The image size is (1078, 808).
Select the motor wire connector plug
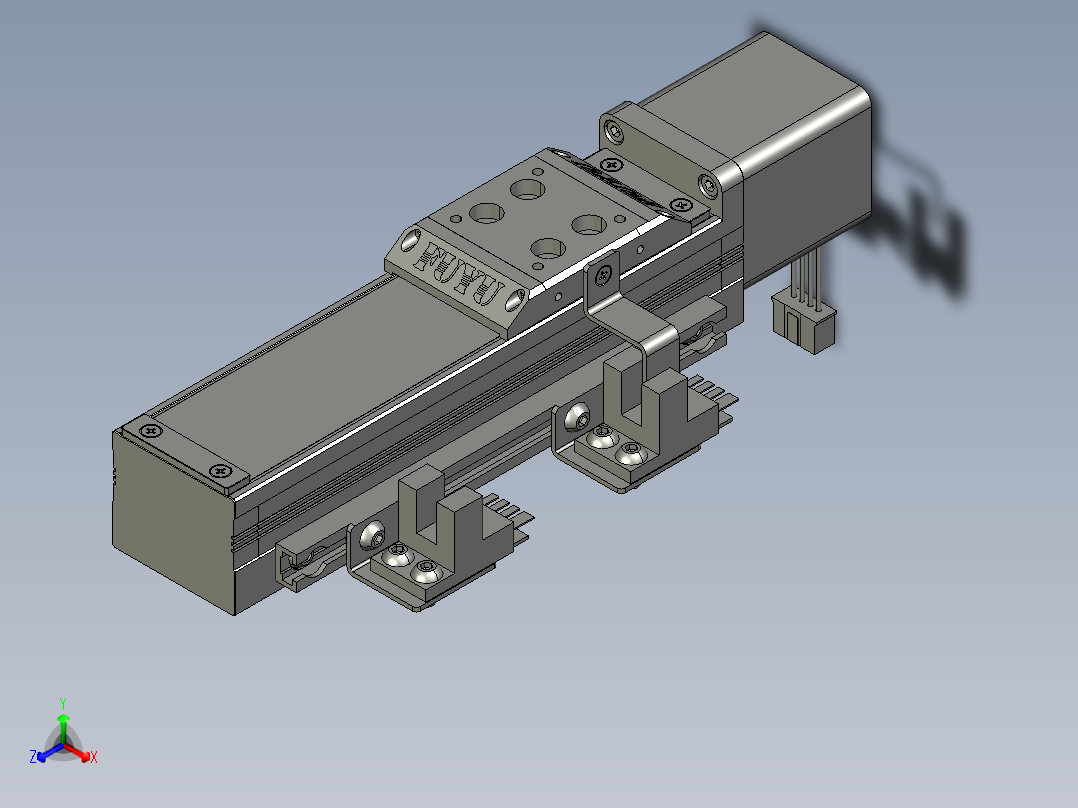click(804, 320)
